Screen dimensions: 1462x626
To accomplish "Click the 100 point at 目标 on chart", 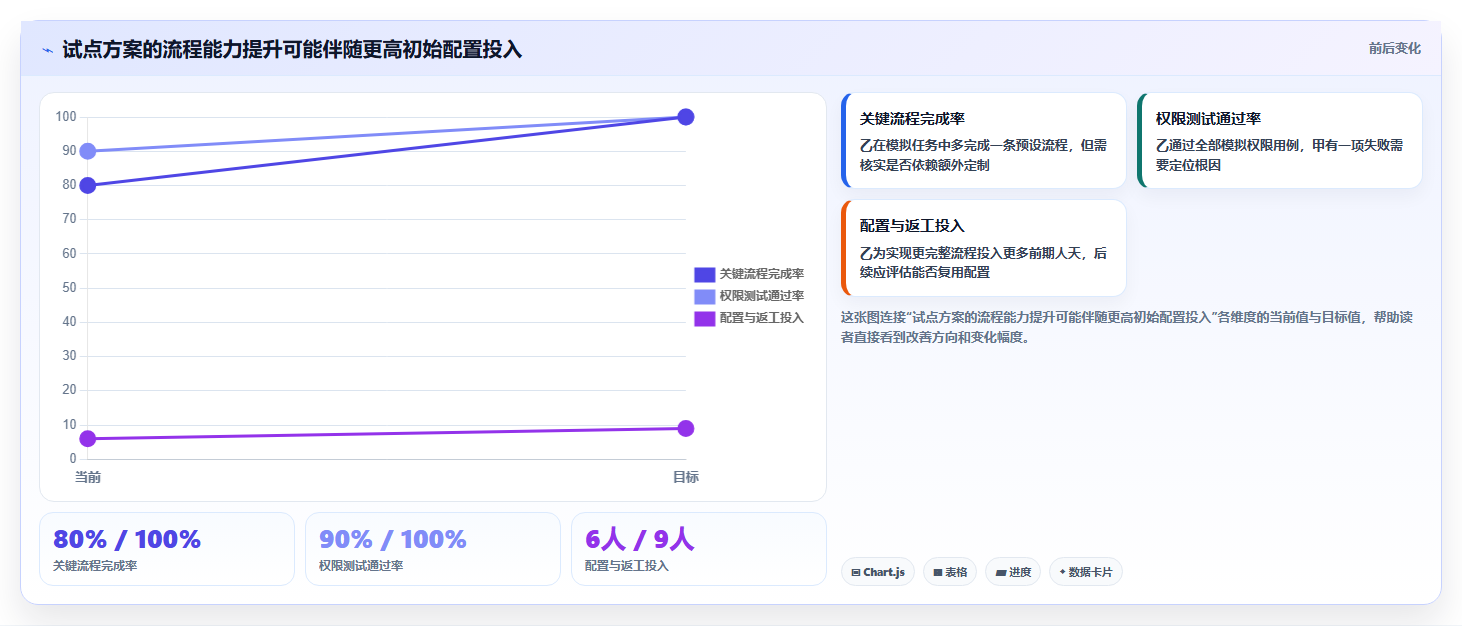I will tap(686, 117).
